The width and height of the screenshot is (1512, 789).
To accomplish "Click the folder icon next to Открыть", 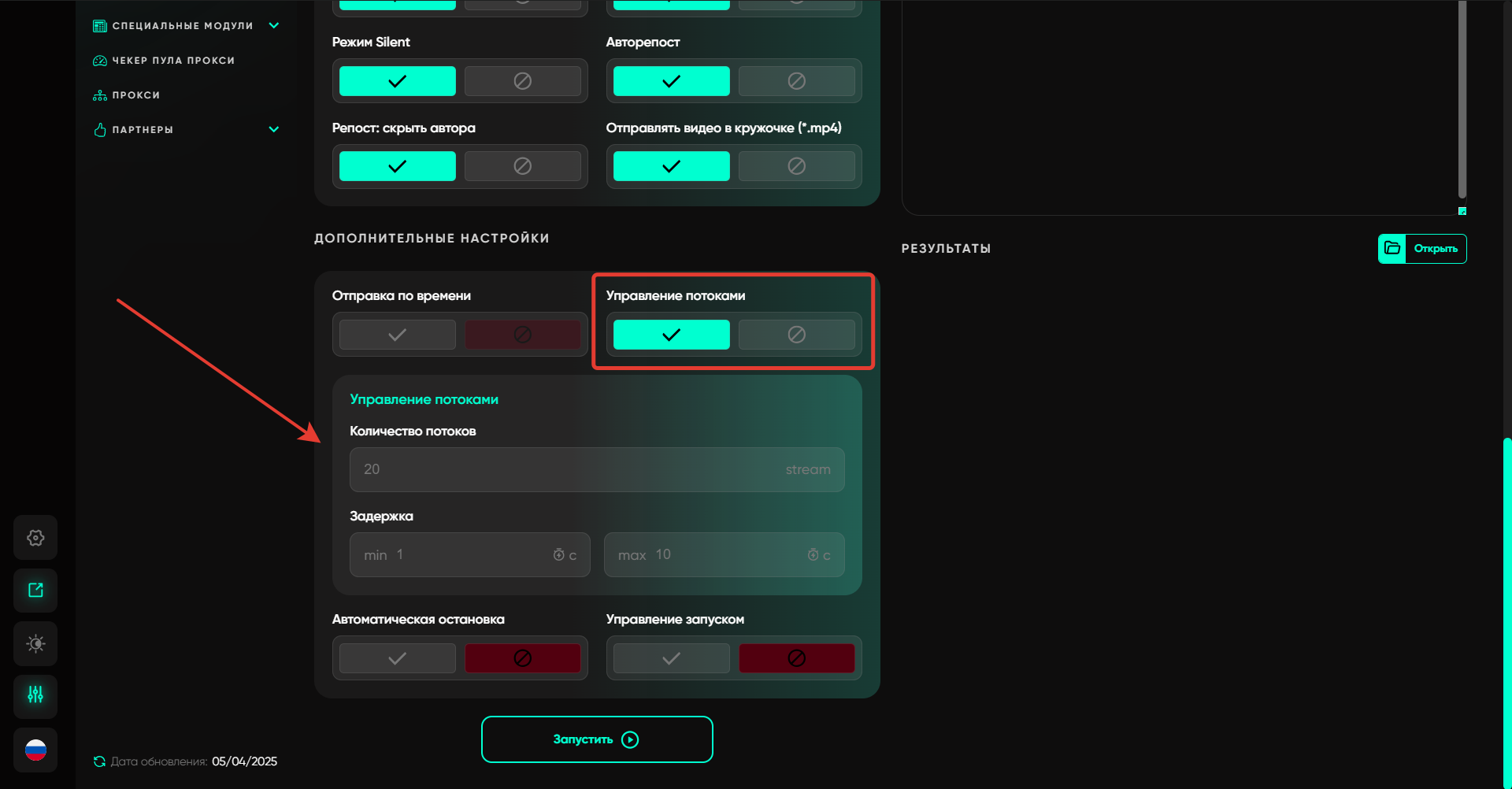I will (x=1392, y=249).
